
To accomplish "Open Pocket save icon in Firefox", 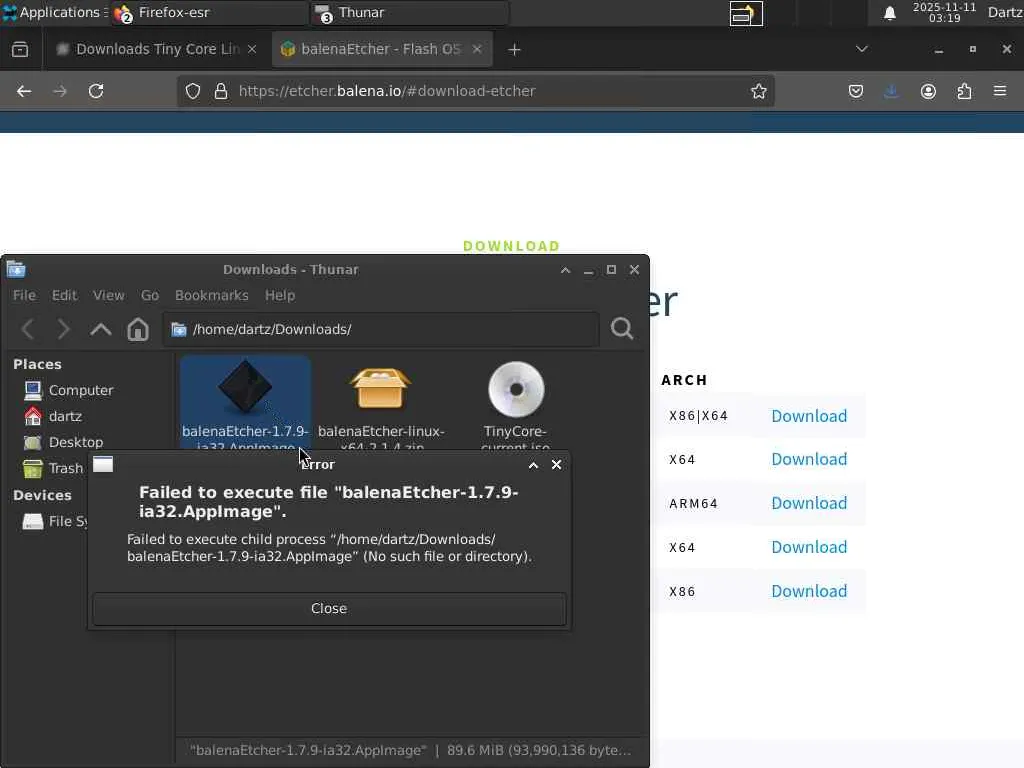I will pyautogui.click(x=856, y=91).
